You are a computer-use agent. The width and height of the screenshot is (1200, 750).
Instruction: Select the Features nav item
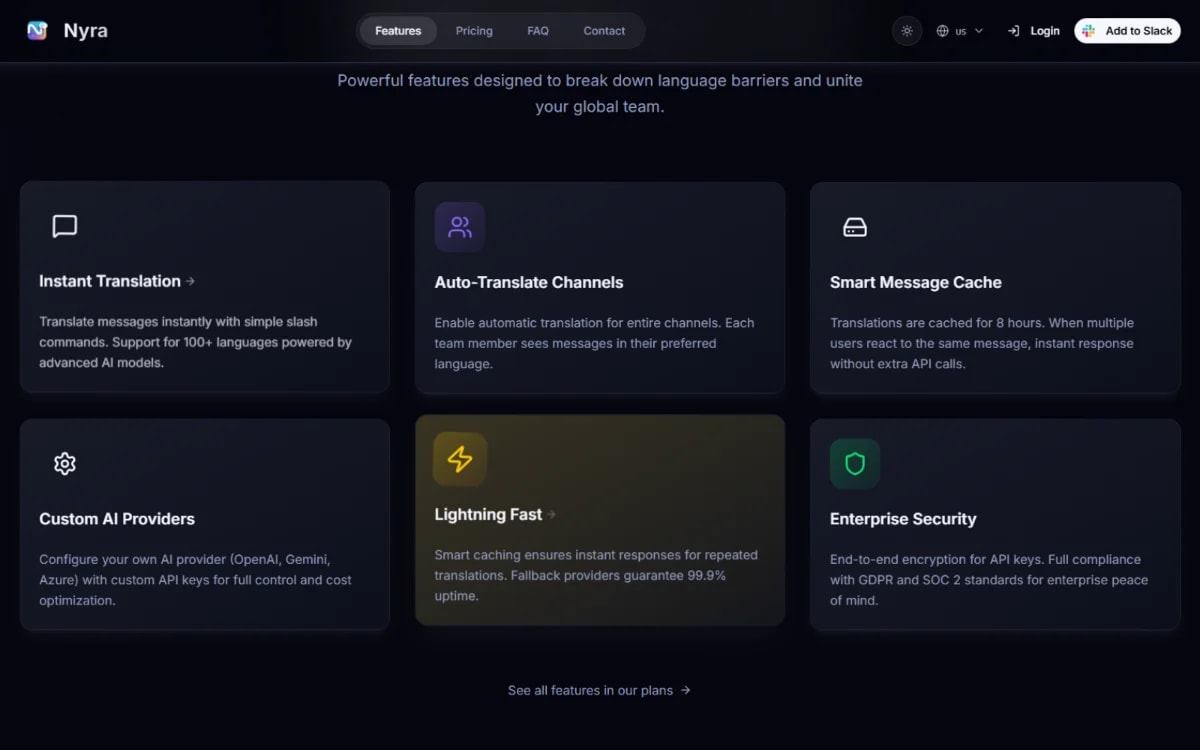tap(397, 31)
